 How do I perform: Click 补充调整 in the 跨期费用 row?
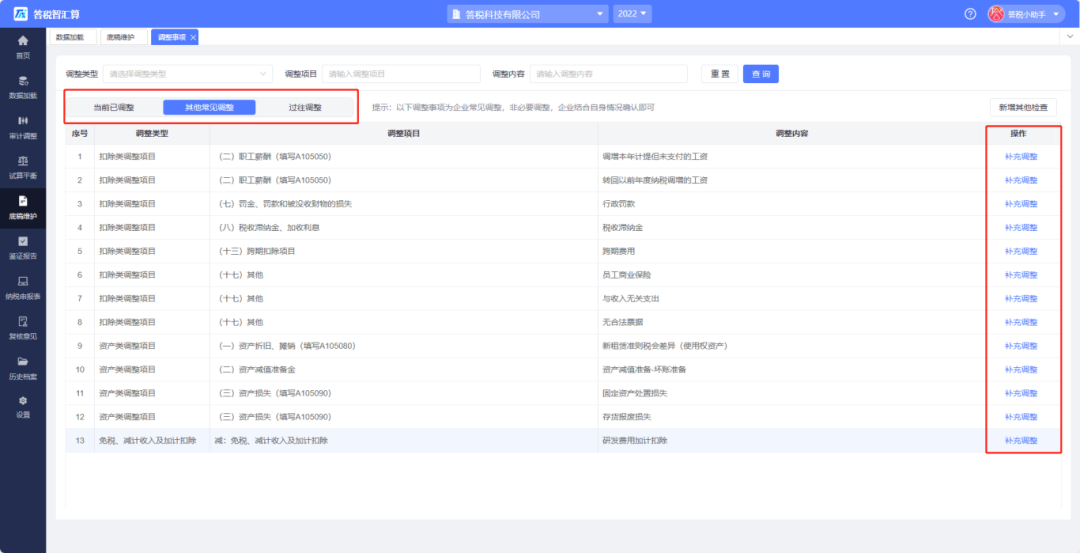pyautogui.click(x=1021, y=251)
